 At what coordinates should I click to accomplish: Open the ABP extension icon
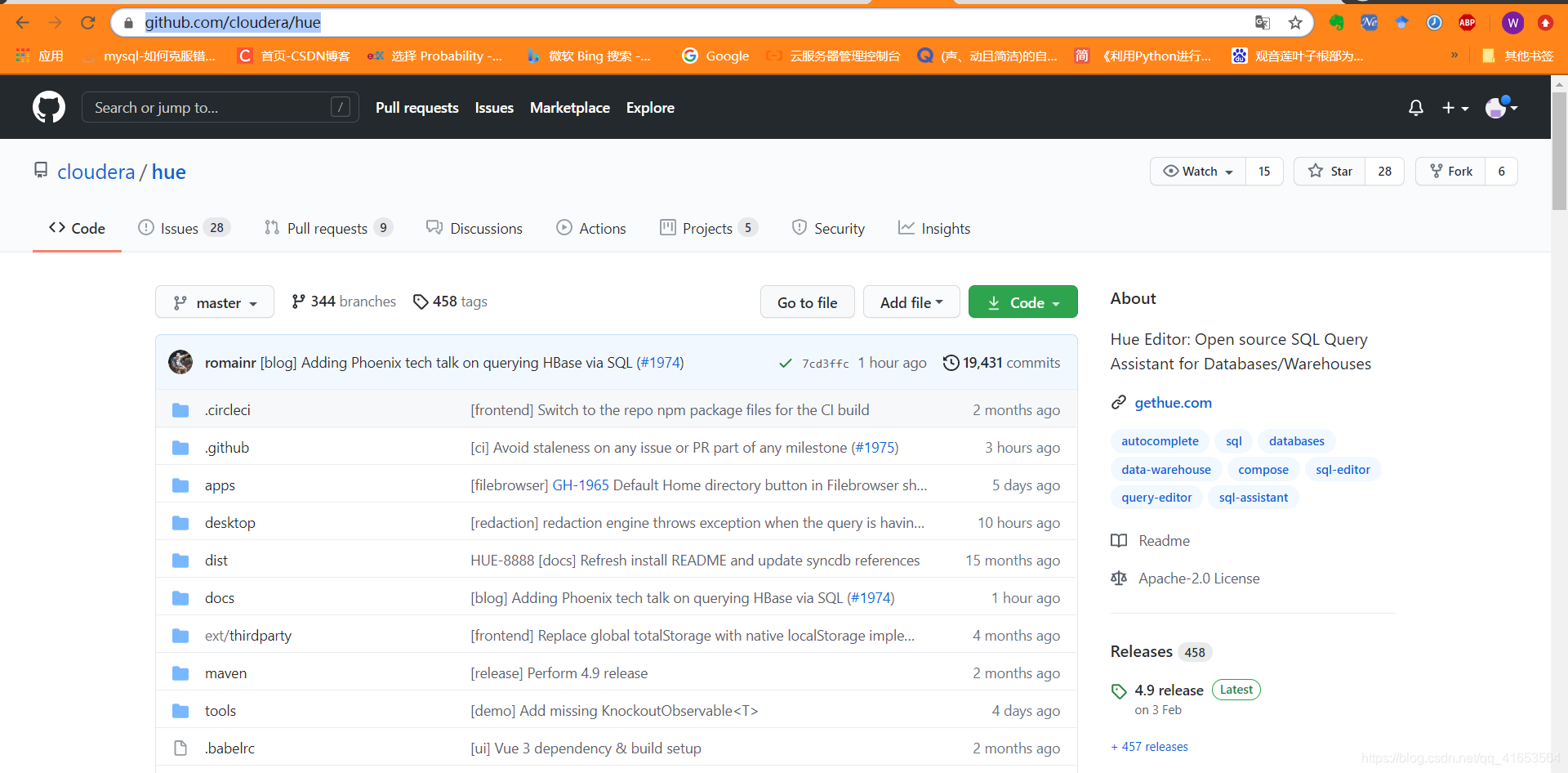click(x=1467, y=23)
